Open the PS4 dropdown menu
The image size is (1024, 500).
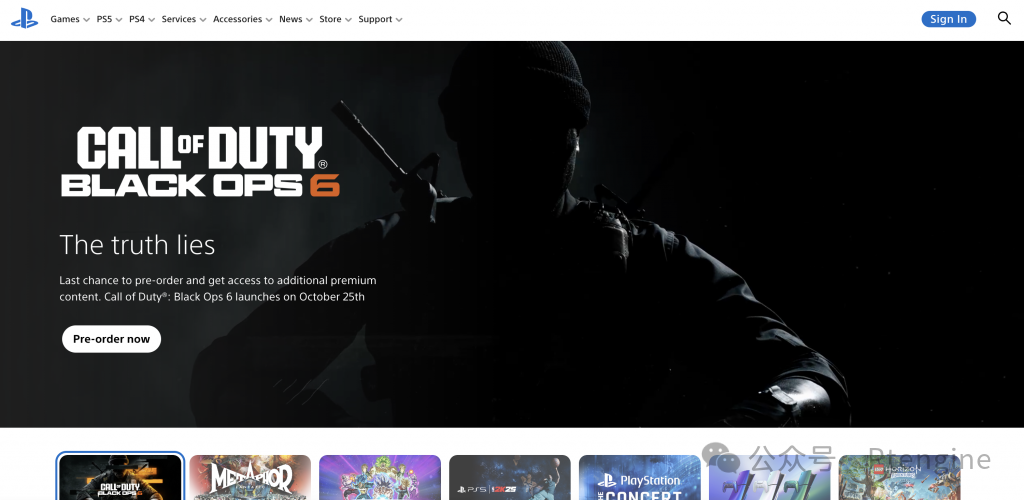pos(142,19)
